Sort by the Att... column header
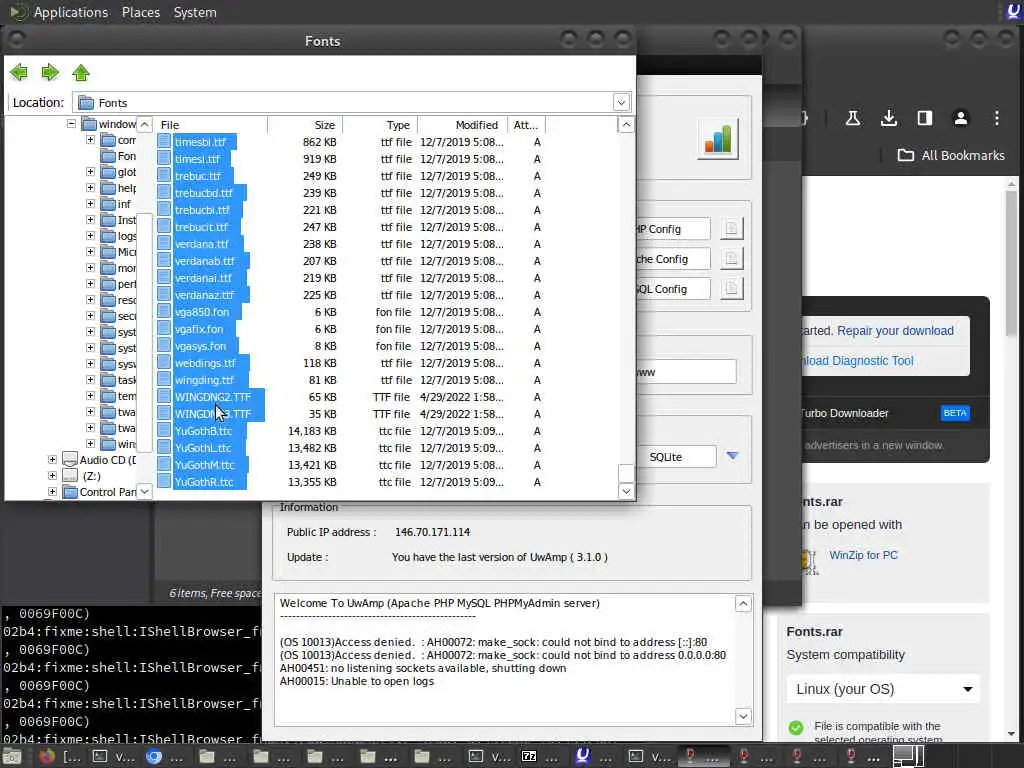Screen dimensions: 1024x768 (x=526, y=125)
